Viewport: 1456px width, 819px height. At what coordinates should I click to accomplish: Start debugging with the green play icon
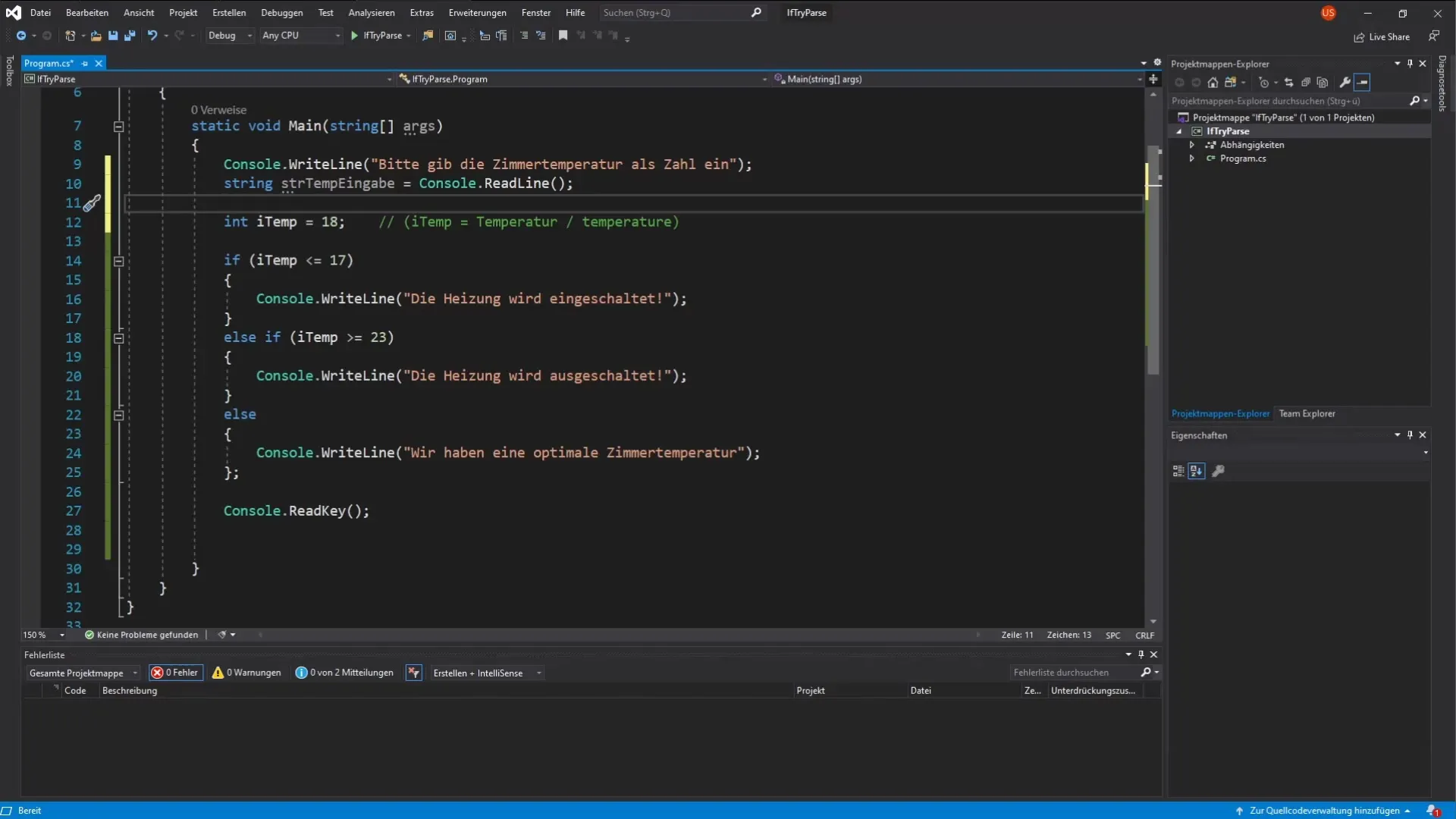(x=354, y=36)
